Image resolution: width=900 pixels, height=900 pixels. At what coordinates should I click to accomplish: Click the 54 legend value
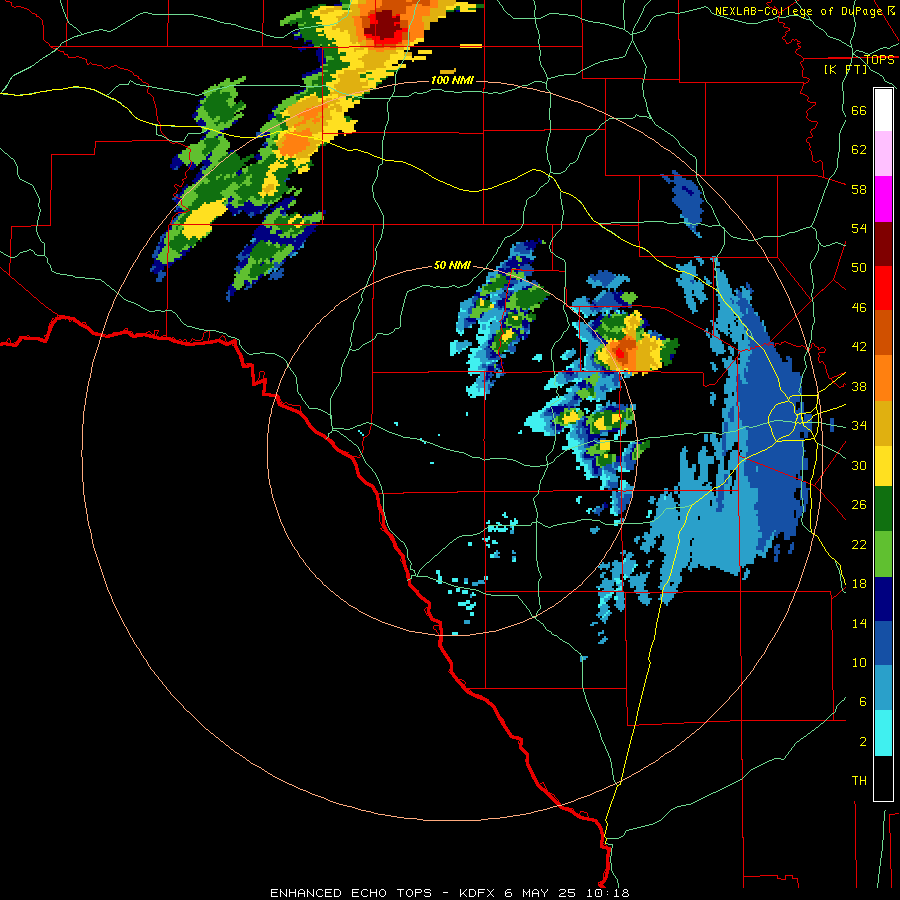point(859,228)
